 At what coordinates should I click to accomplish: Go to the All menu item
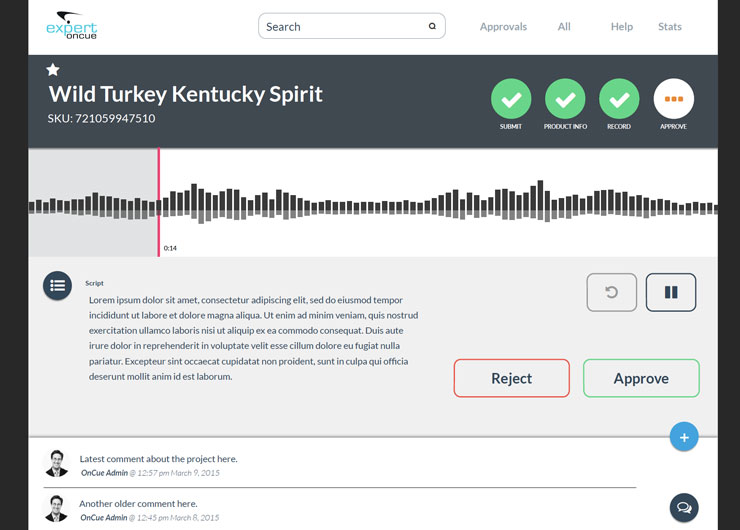(x=564, y=27)
